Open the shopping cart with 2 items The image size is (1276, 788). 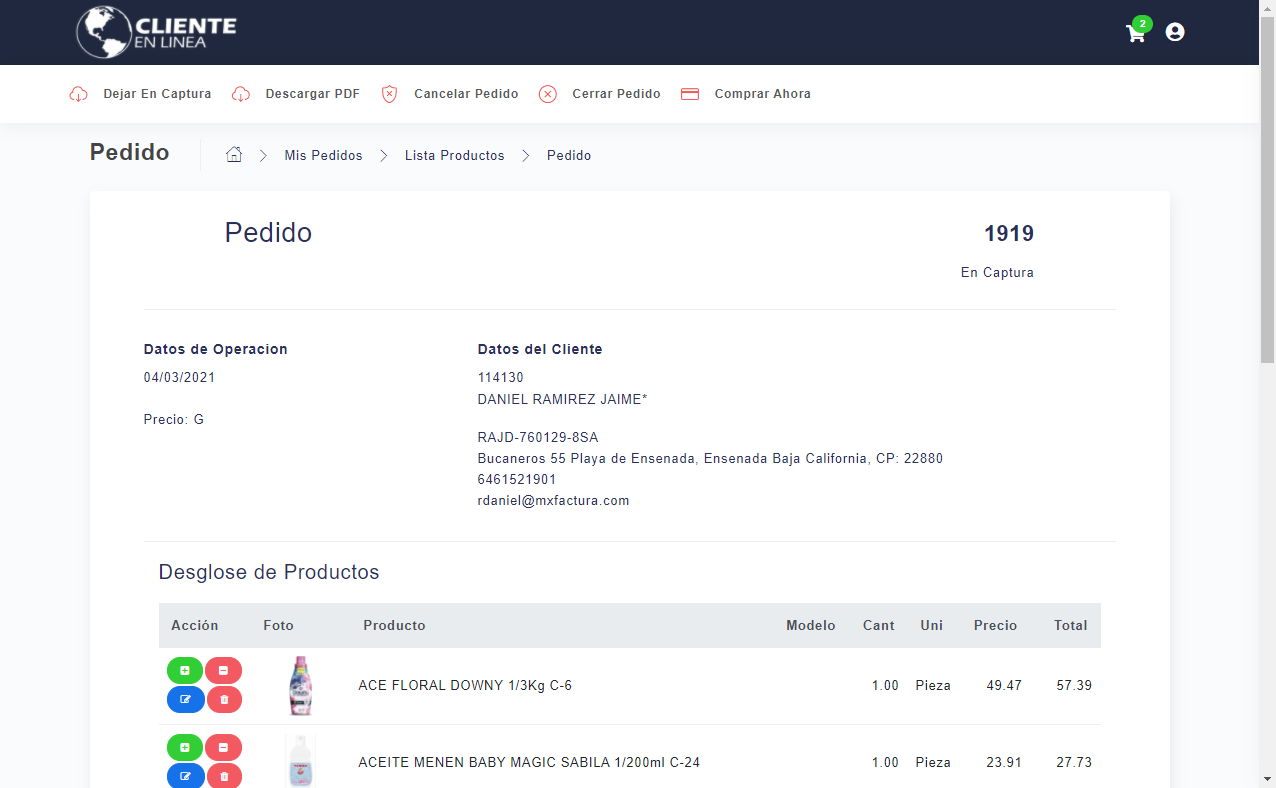(x=1136, y=33)
